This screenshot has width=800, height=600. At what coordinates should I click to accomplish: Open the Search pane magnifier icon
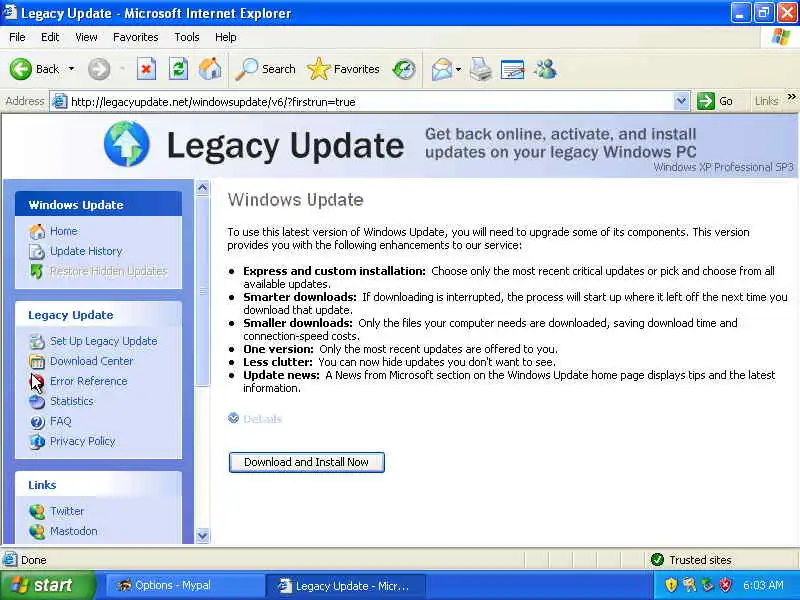coord(247,69)
